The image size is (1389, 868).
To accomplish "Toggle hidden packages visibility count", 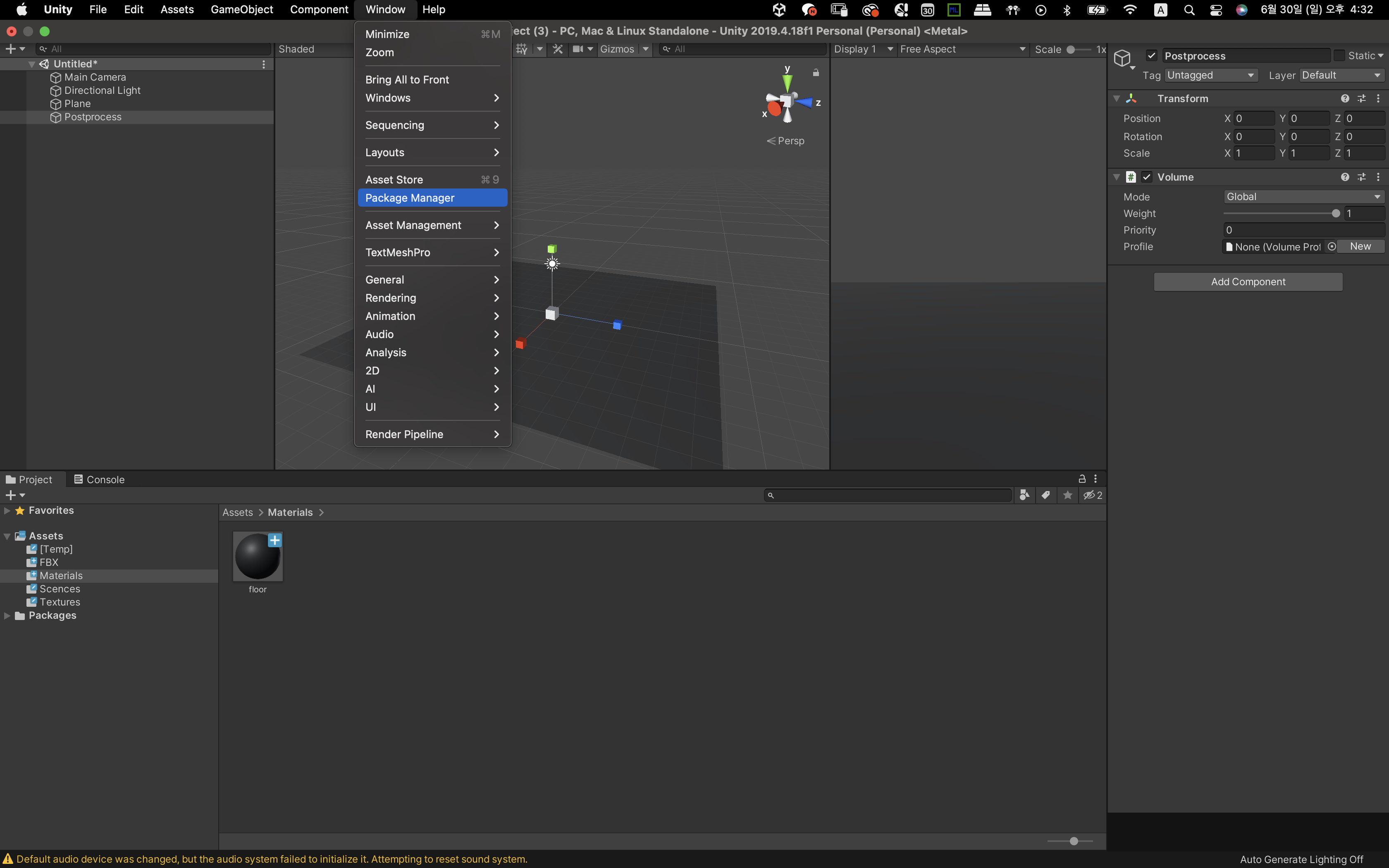I will (1092, 496).
